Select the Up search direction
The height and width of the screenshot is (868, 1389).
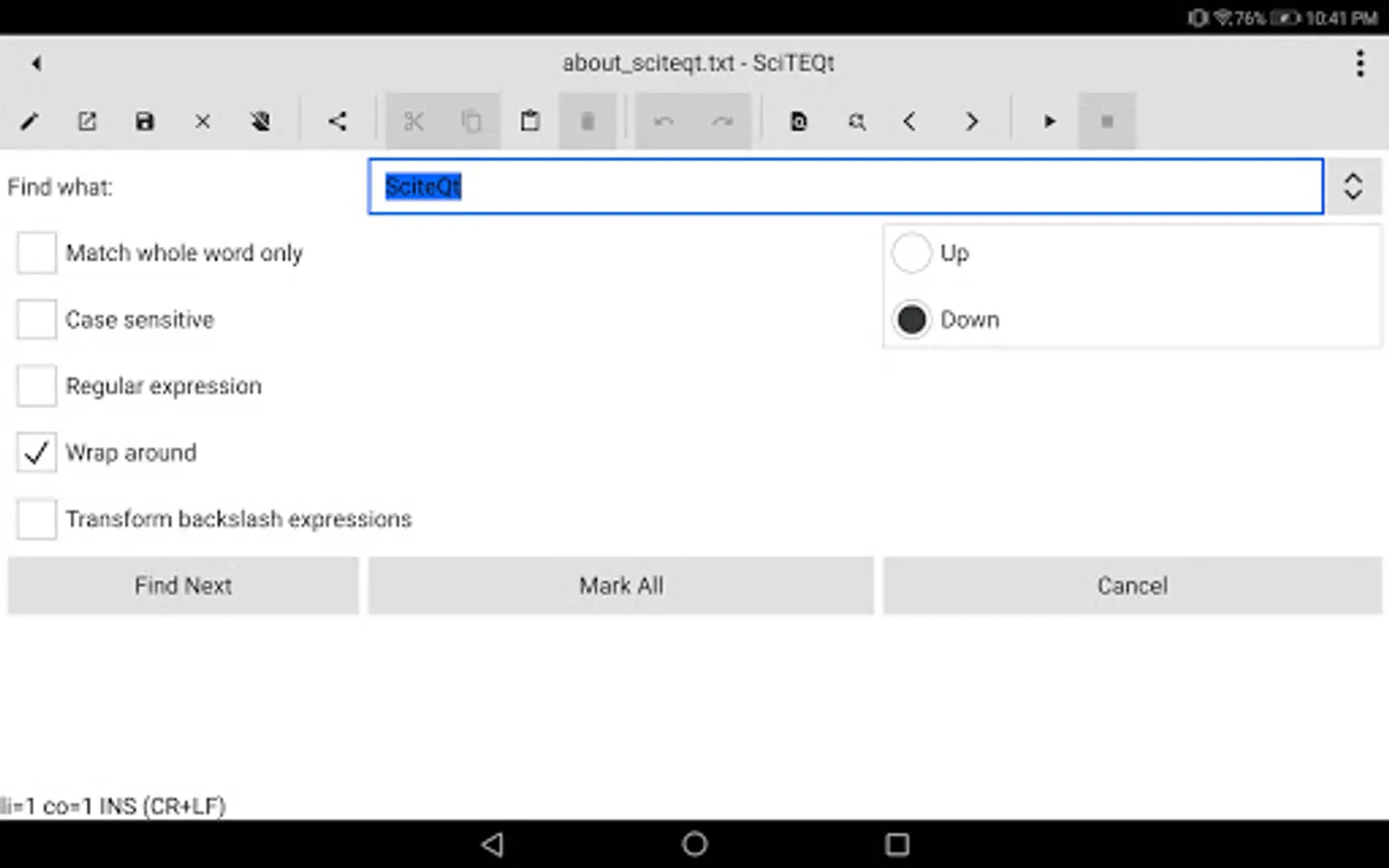click(x=912, y=254)
